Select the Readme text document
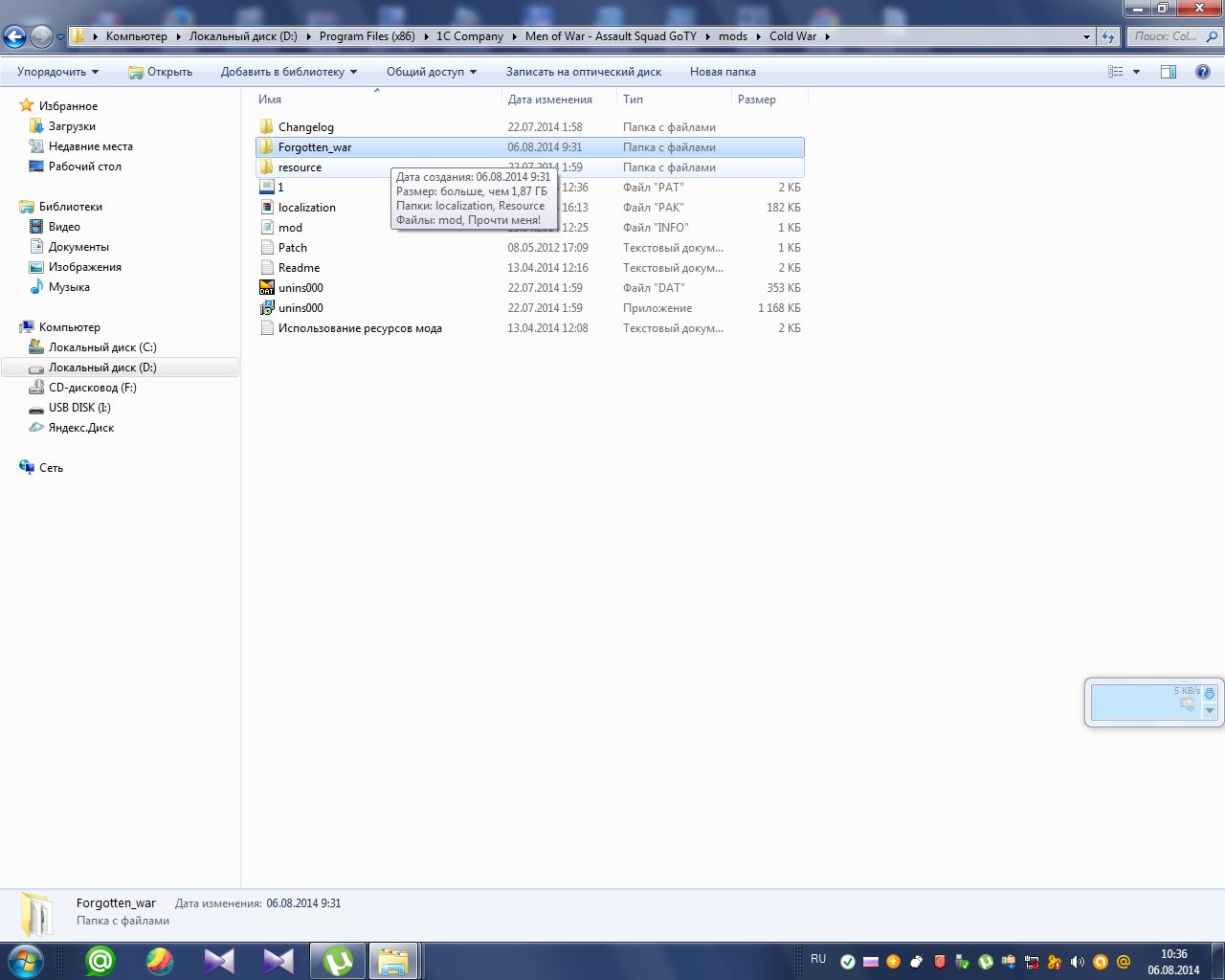 [531, 268]
